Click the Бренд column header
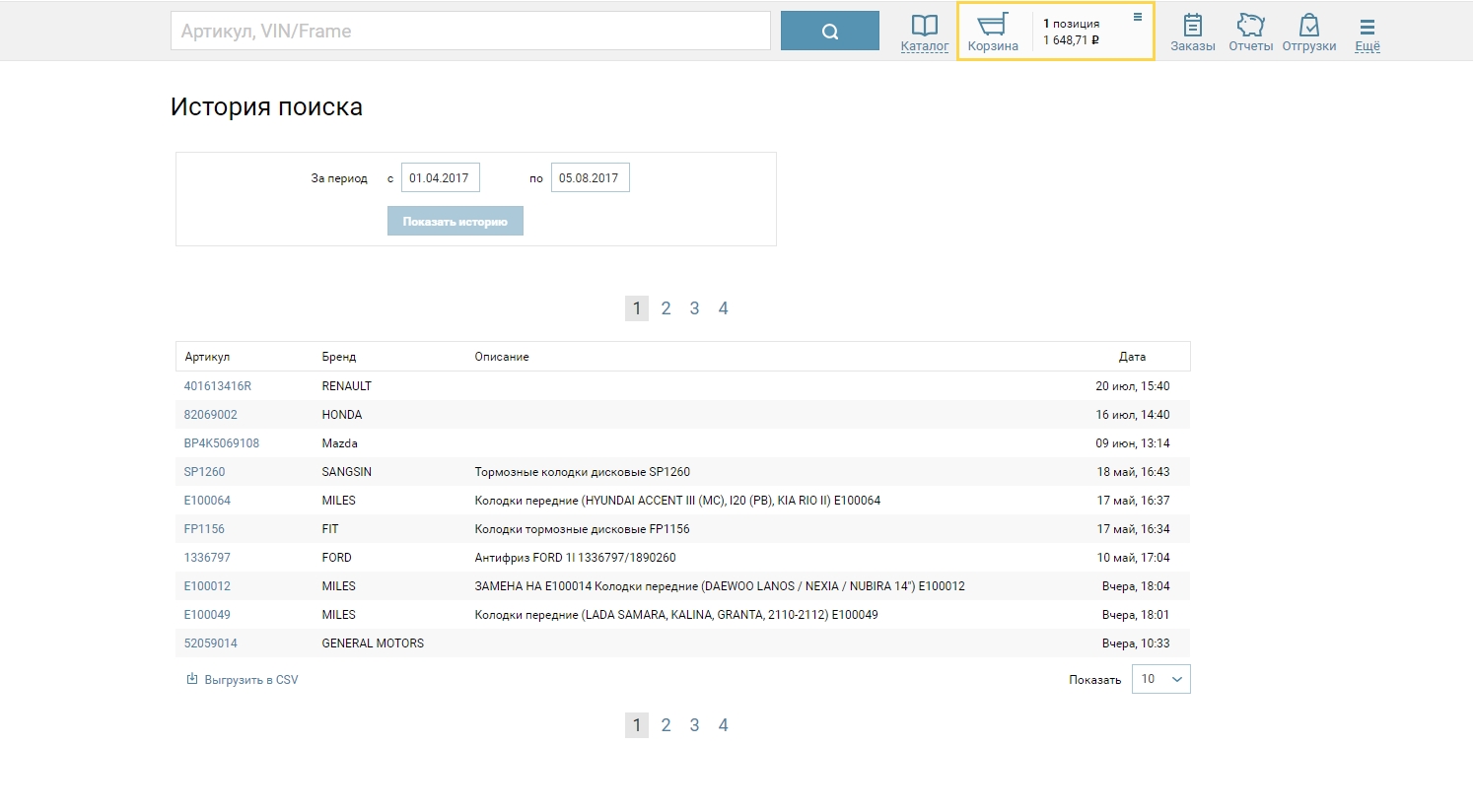 339,357
